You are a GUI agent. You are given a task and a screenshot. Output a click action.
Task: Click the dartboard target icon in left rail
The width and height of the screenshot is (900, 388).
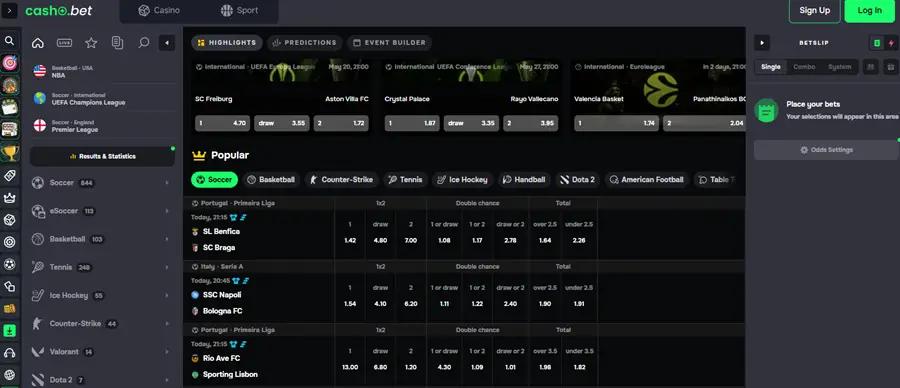10,63
